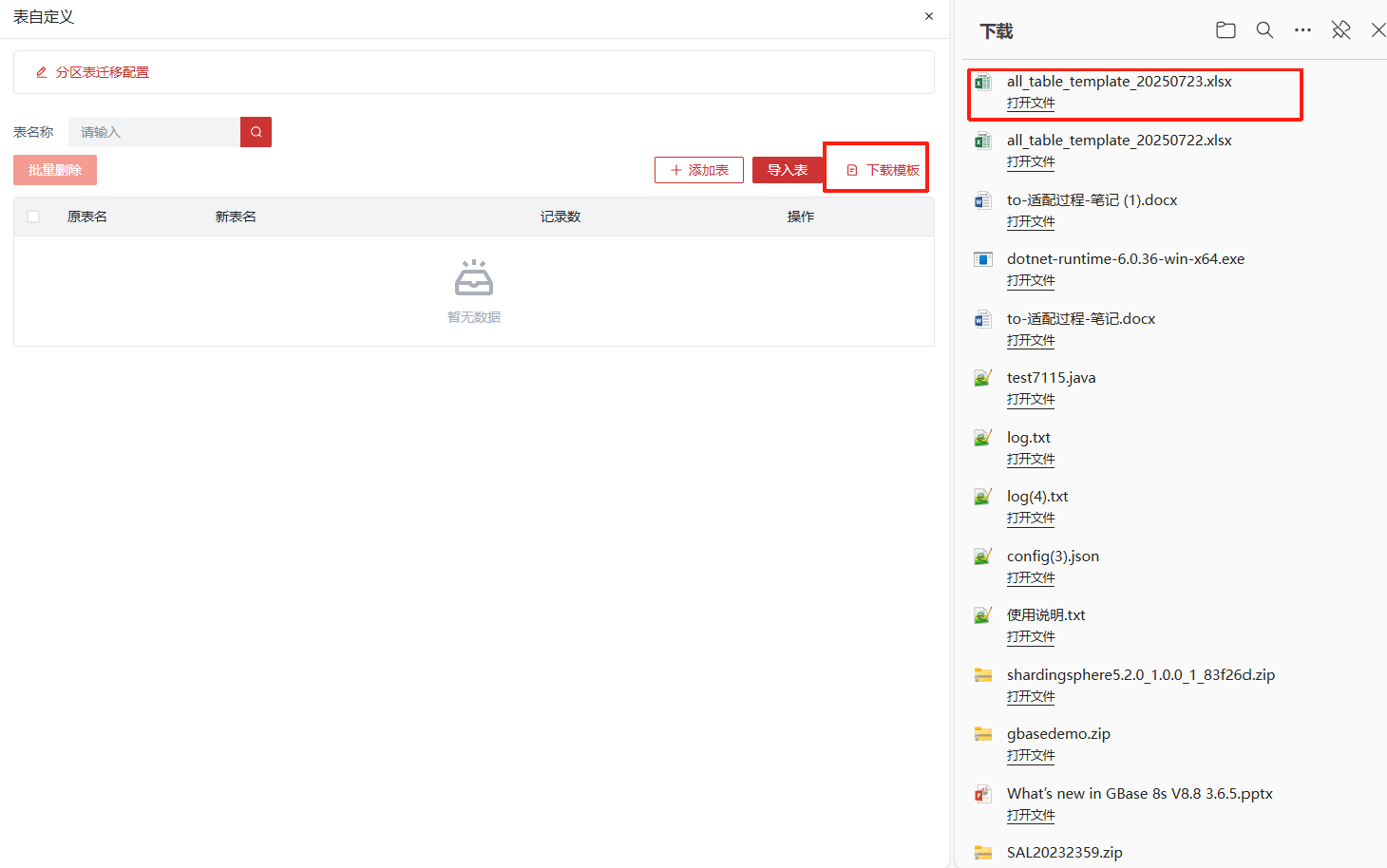Click the 批量删除 button
The height and width of the screenshot is (868, 1387).
click(55, 170)
